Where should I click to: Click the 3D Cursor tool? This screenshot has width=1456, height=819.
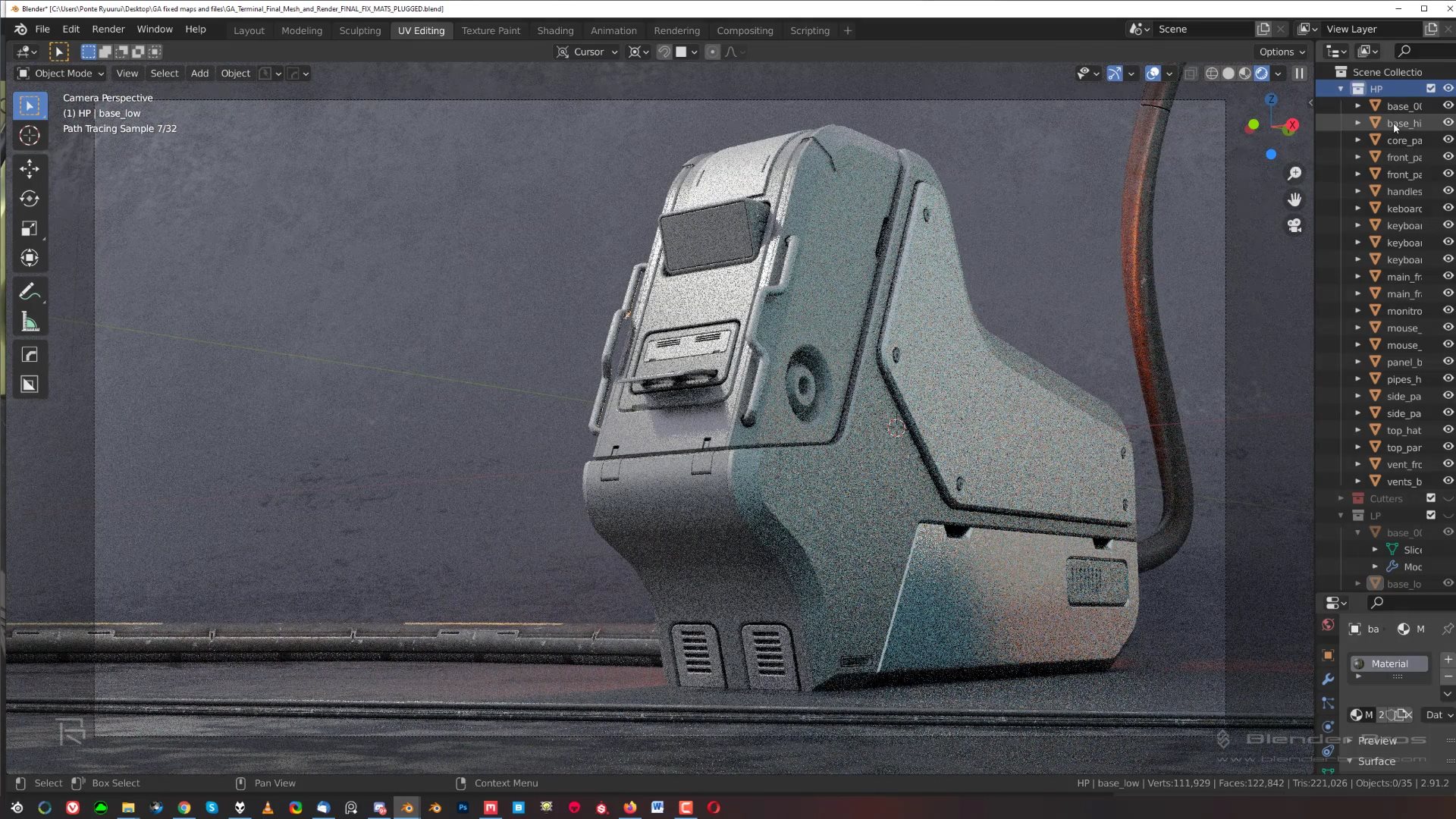coord(30,136)
